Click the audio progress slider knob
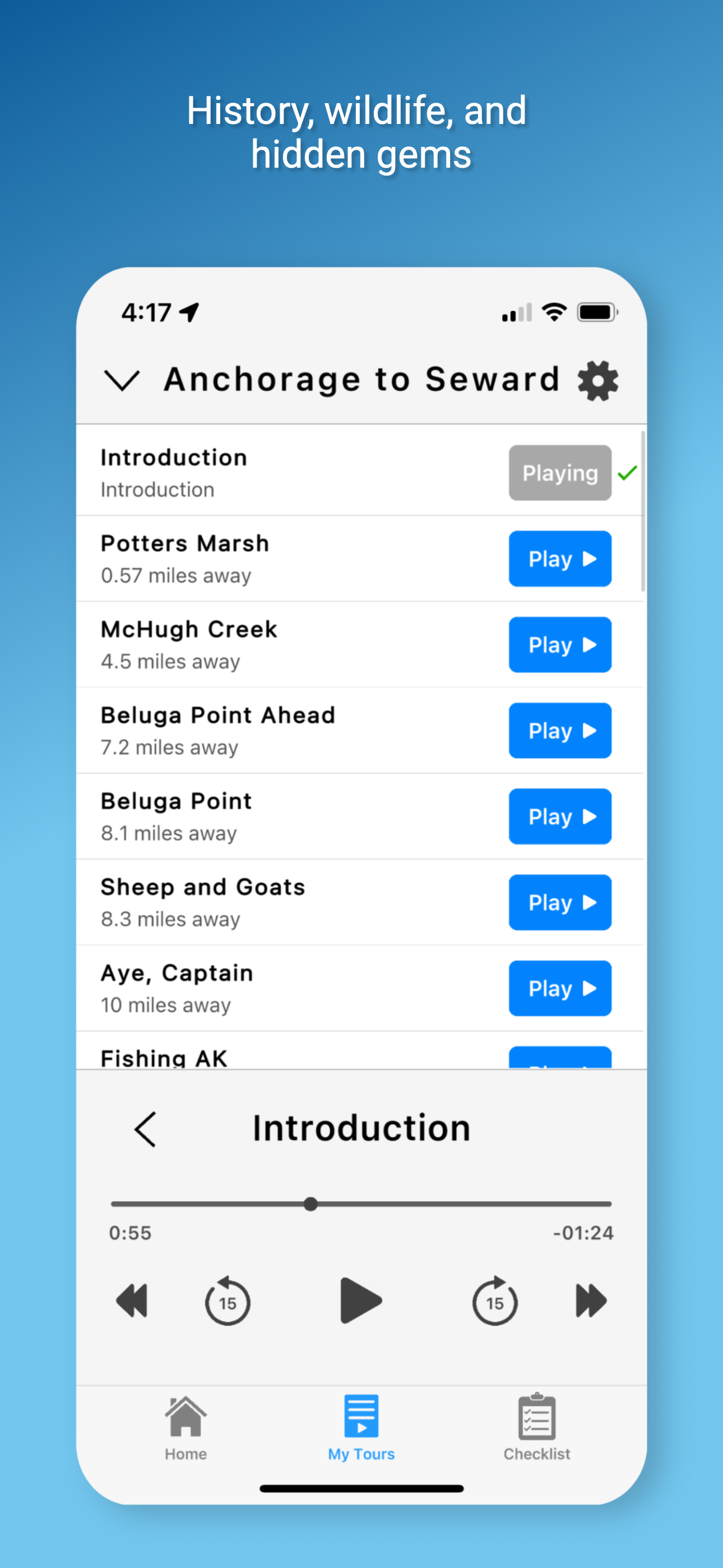Screen dimensions: 723x1568 pyautogui.click(x=310, y=1204)
